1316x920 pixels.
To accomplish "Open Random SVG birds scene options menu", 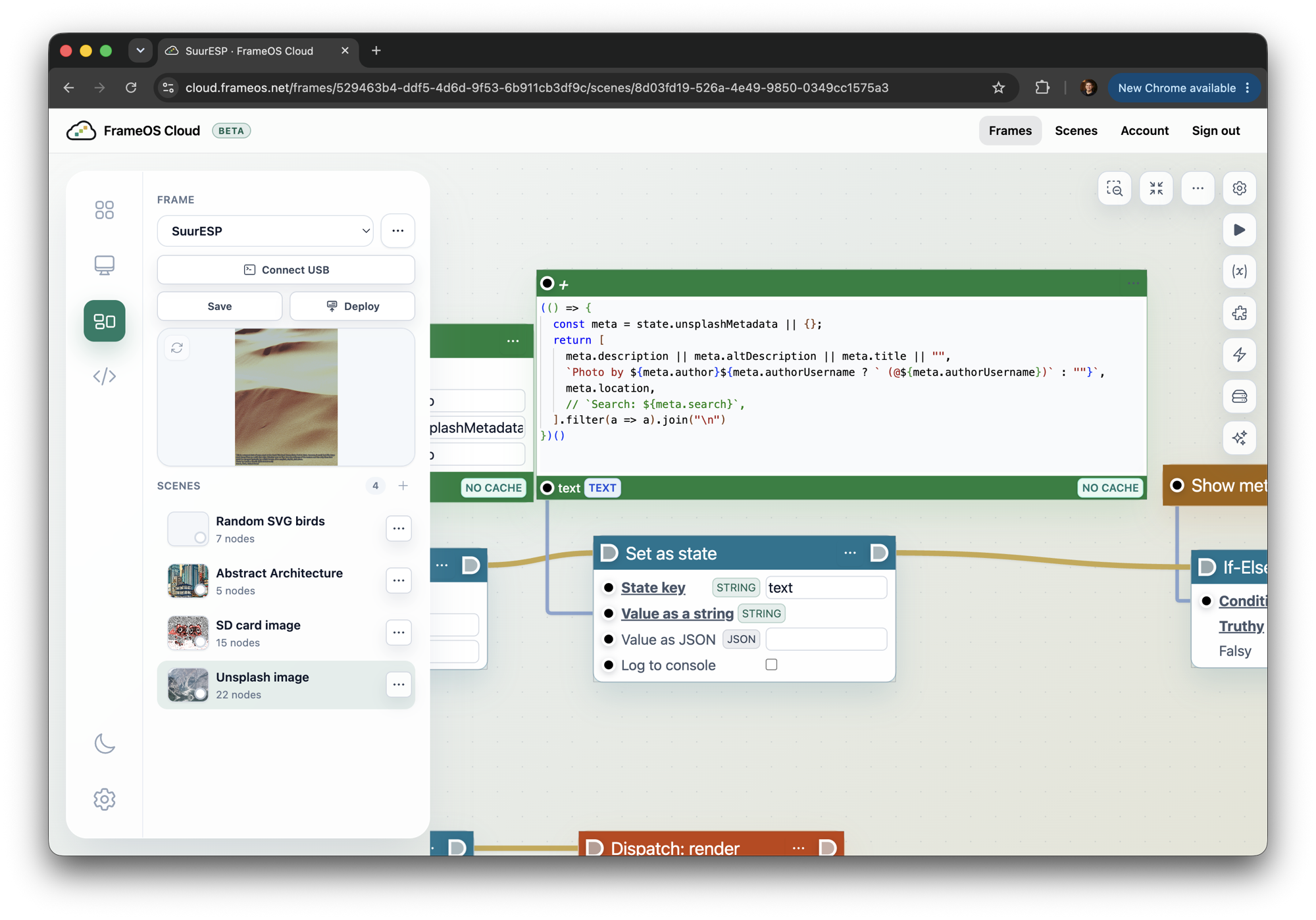I will tap(399, 528).
